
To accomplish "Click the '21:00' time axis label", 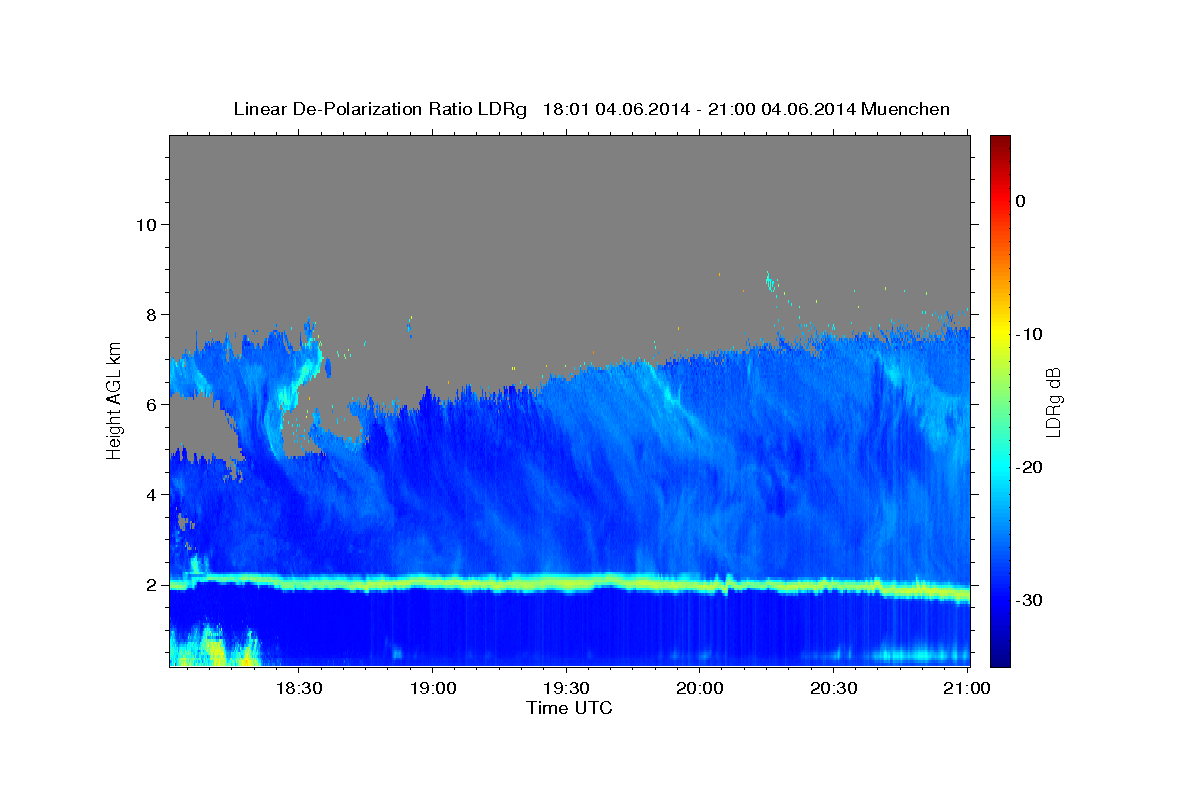I will (968, 689).
